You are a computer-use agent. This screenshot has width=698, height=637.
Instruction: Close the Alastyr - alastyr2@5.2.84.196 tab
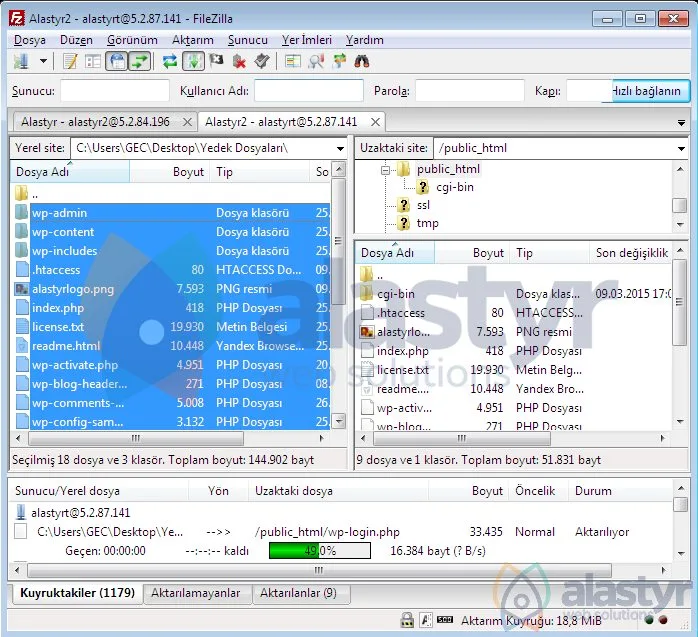tap(187, 122)
